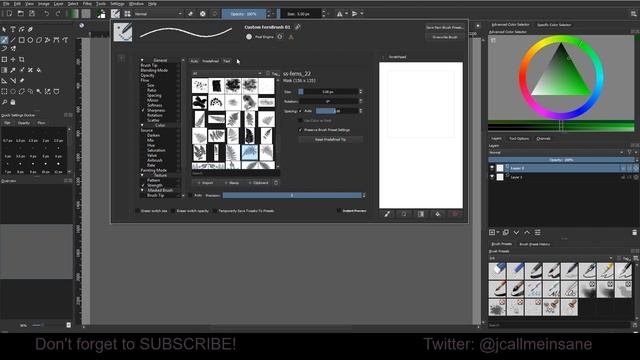The width and height of the screenshot is (640, 360).
Task: Open the brush tip tag filter dropdown
Action: pyautogui.click(x=227, y=73)
